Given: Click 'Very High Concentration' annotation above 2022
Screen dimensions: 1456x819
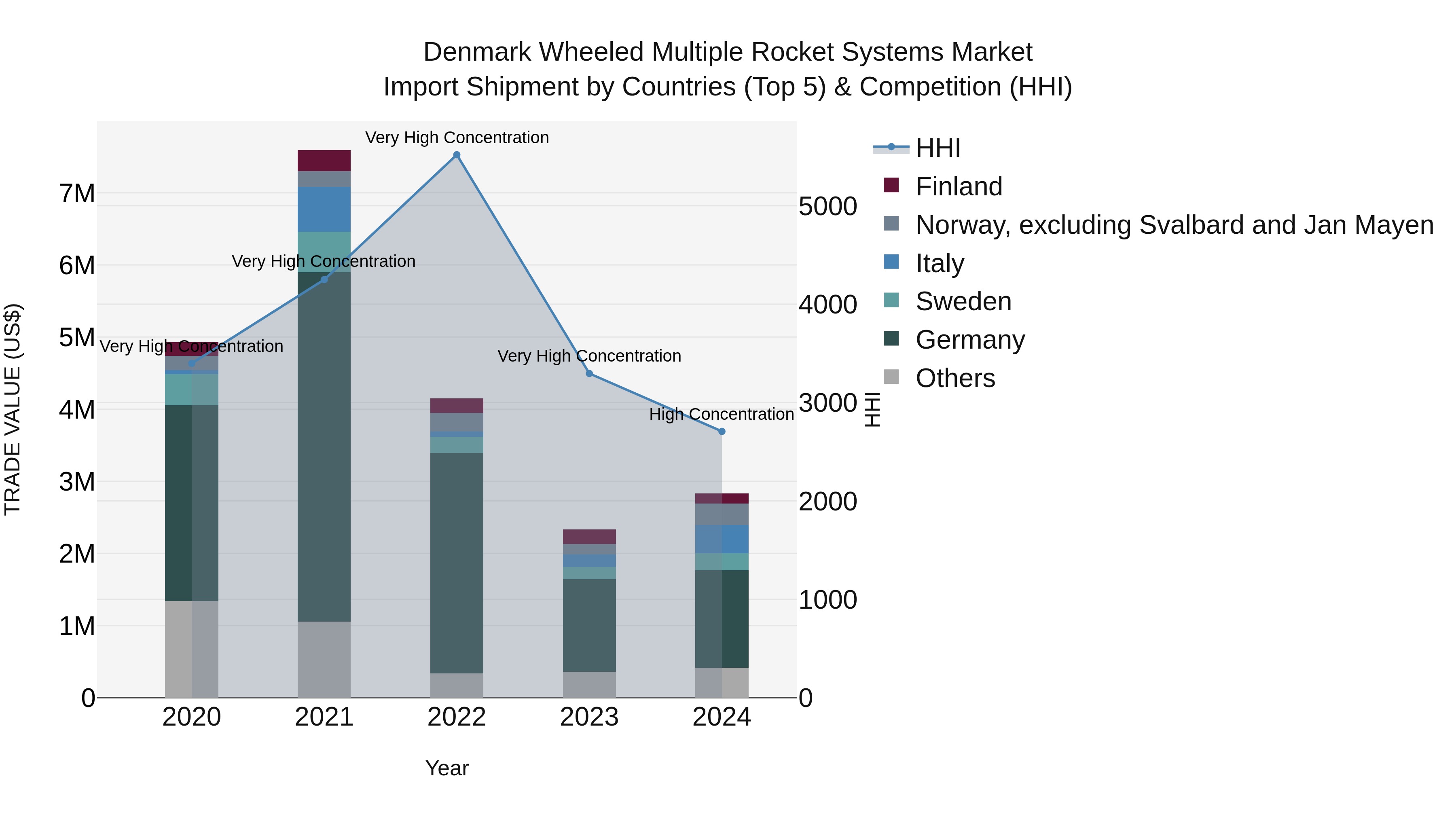Looking at the screenshot, I should tap(457, 138).
